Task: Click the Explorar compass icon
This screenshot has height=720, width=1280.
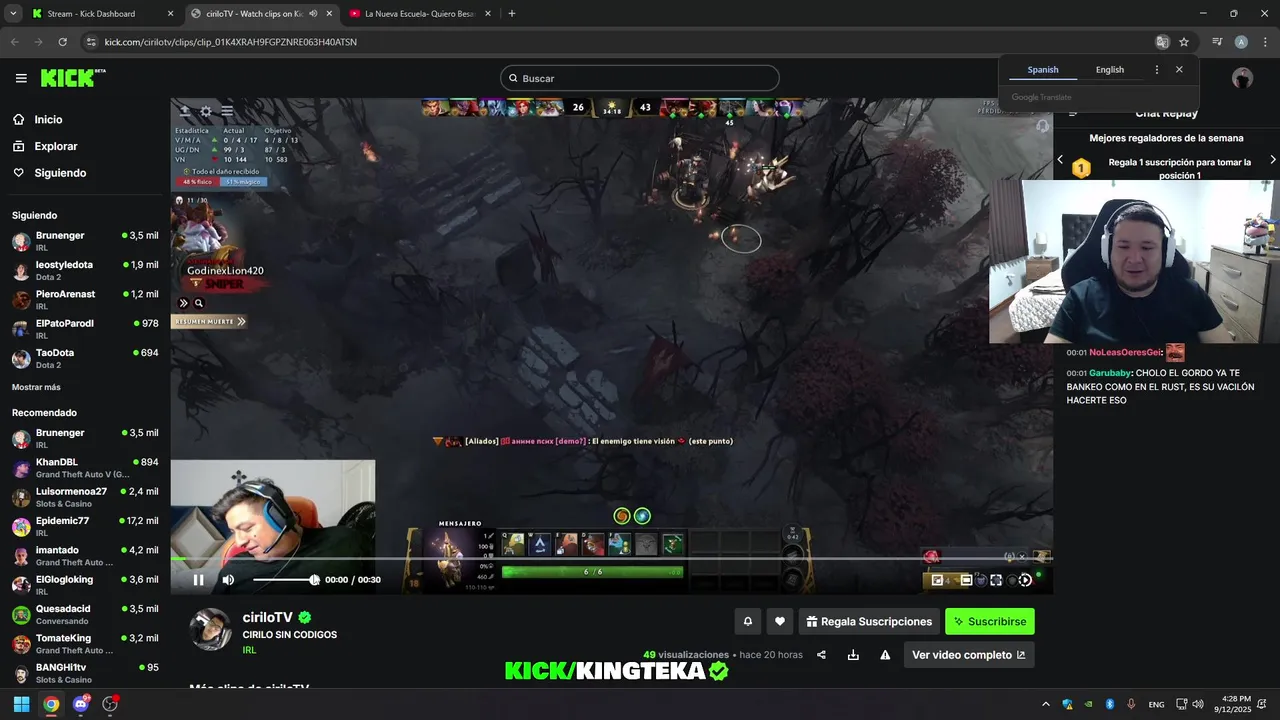Action: 19,146
